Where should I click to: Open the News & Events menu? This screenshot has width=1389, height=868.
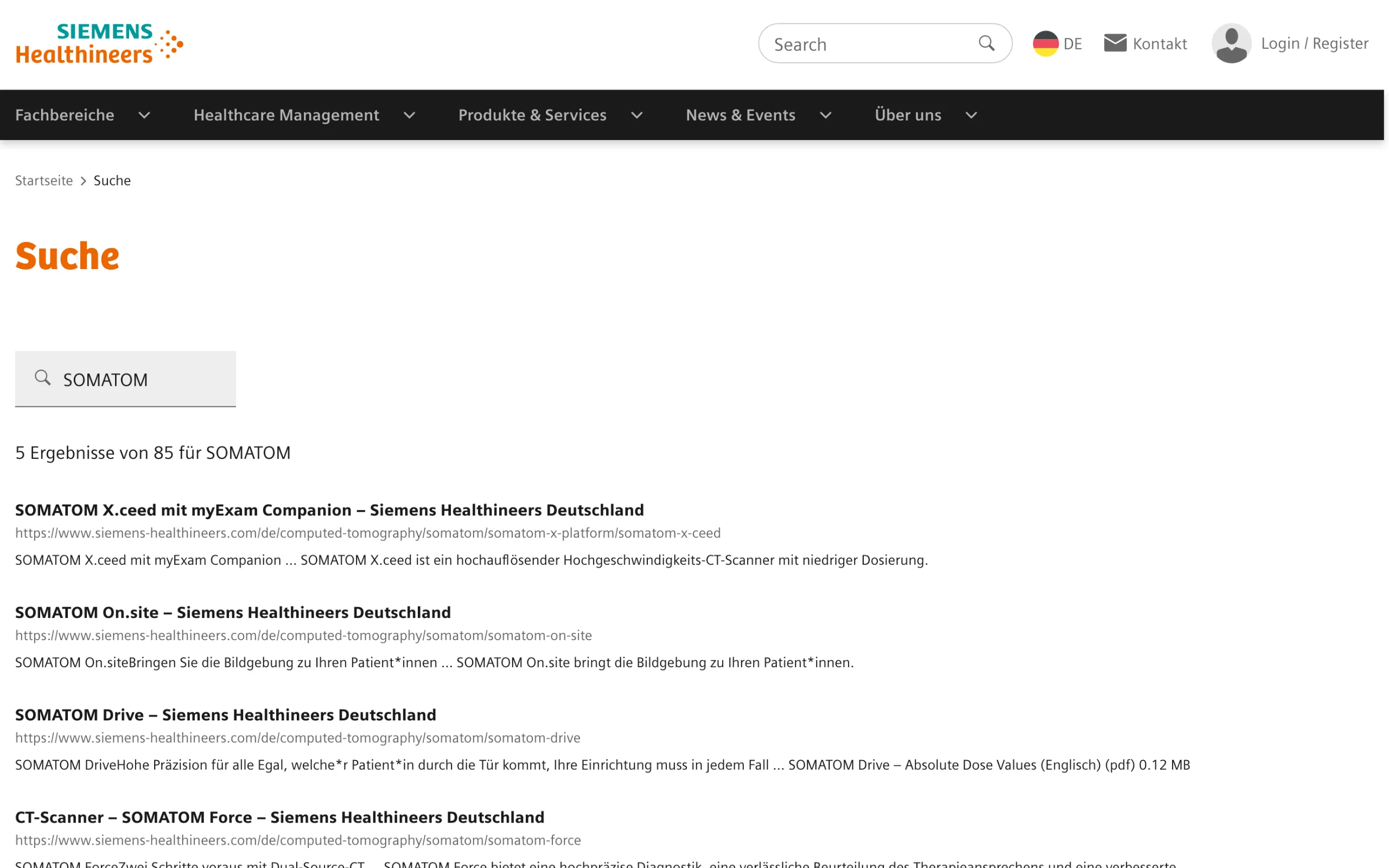741,115
